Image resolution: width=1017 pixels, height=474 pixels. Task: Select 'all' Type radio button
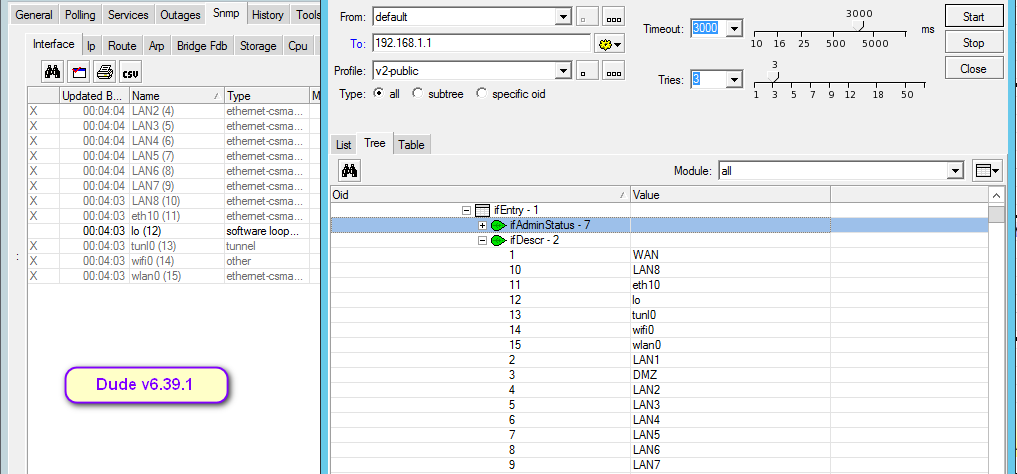click(378, 93)
